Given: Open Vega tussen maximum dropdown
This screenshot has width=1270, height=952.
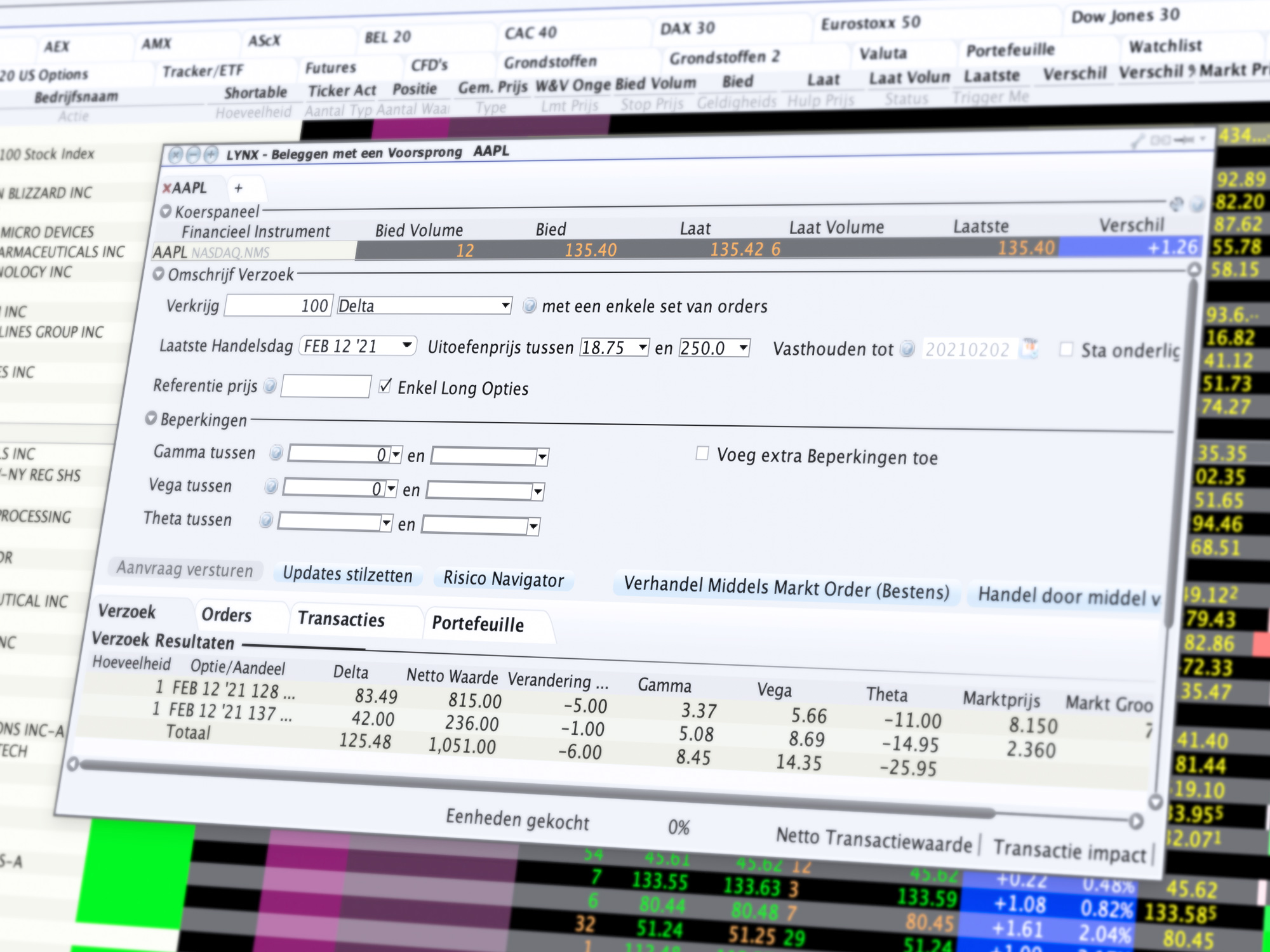Looking at the screenshot, I should tap(537, 491).
